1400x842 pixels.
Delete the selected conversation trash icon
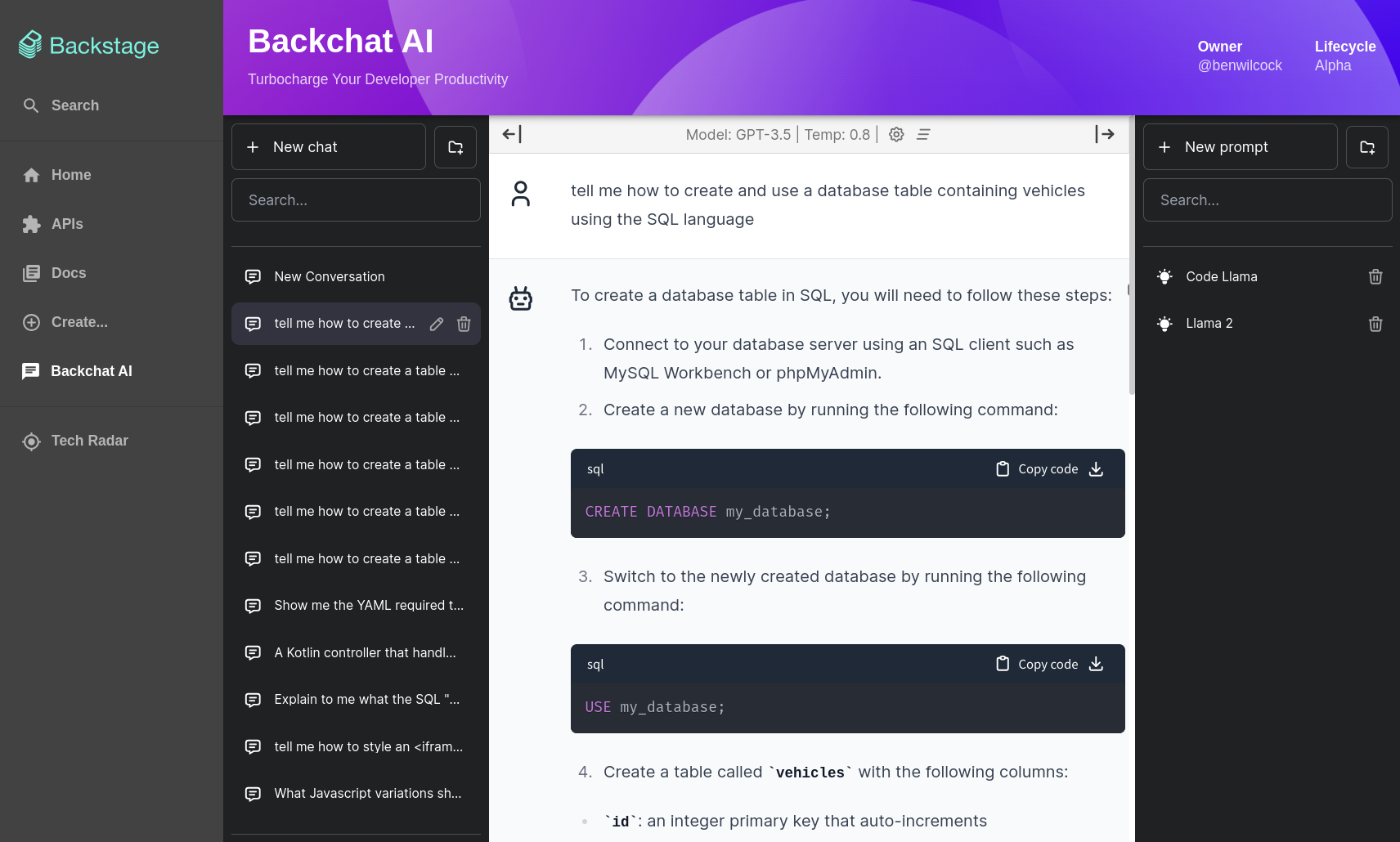pos(464,324)
